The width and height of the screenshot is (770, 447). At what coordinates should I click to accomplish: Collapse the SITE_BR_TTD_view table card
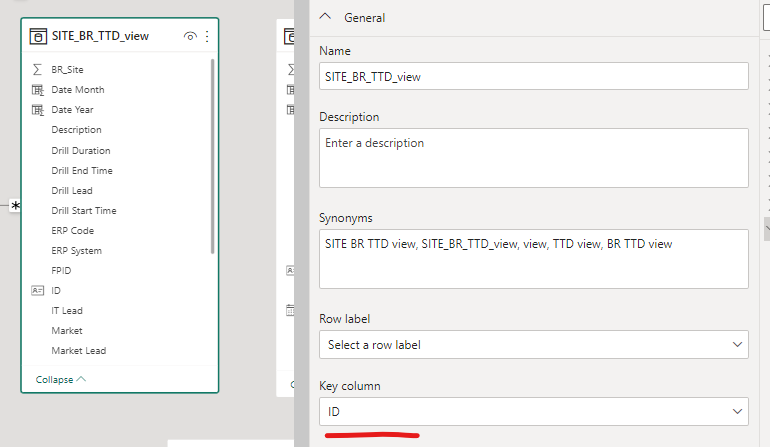[x=60, y=379]
